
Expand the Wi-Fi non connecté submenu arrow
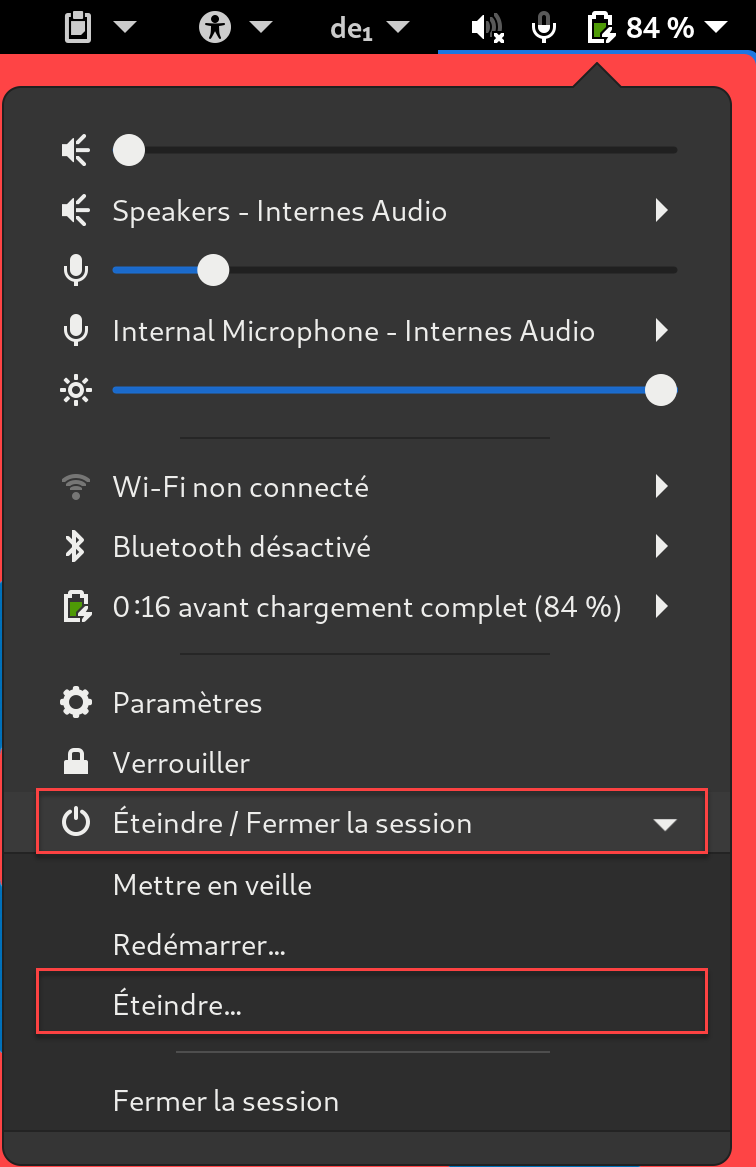pos(661,487)
